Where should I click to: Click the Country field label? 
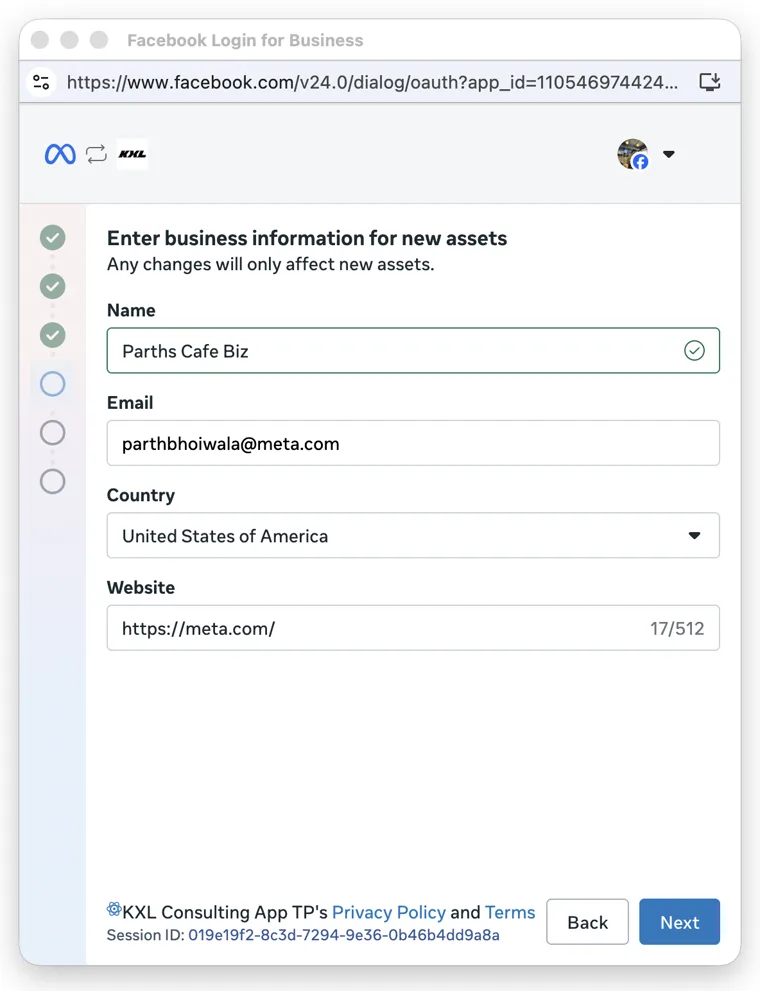point(141,495)
